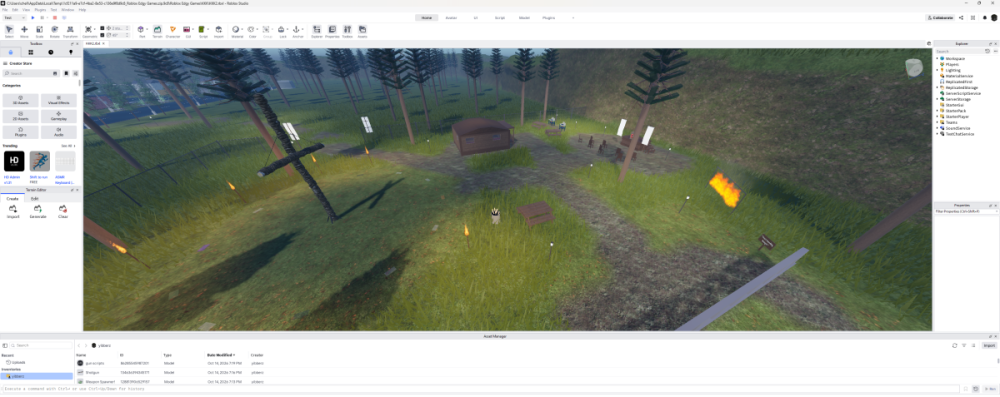
Task: Open the Geometric snapping options
Action: click(x=89, y=31)
